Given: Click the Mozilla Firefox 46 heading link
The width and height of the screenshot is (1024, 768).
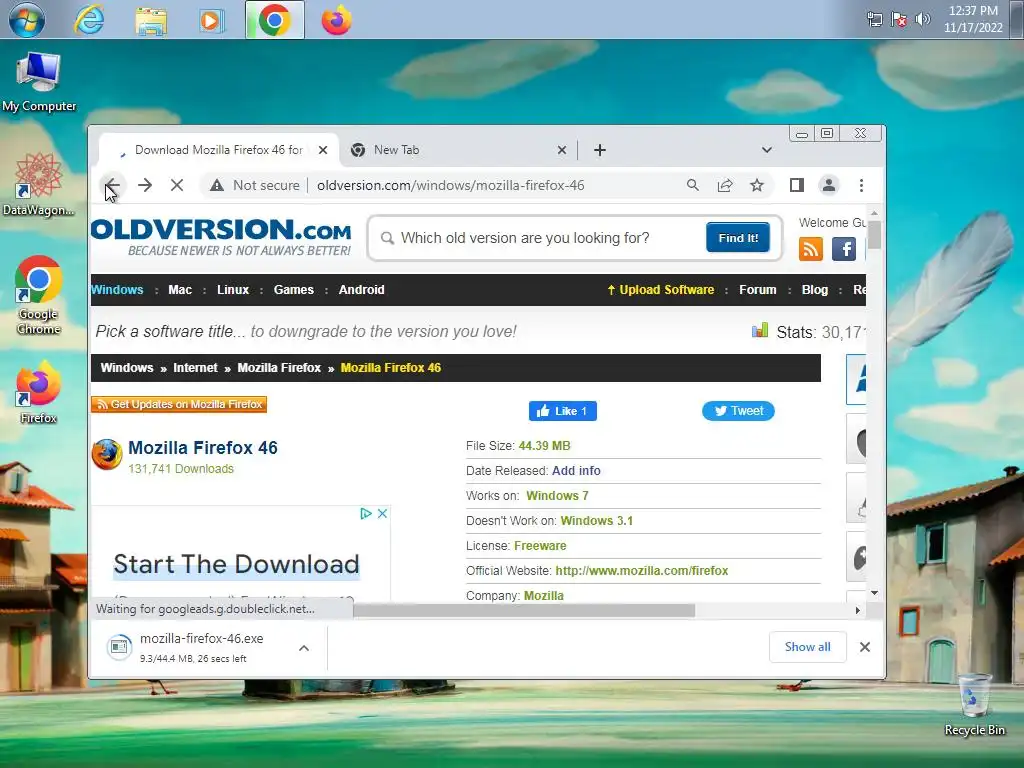Looking at the screenshot, I should (x=203, y=448).
